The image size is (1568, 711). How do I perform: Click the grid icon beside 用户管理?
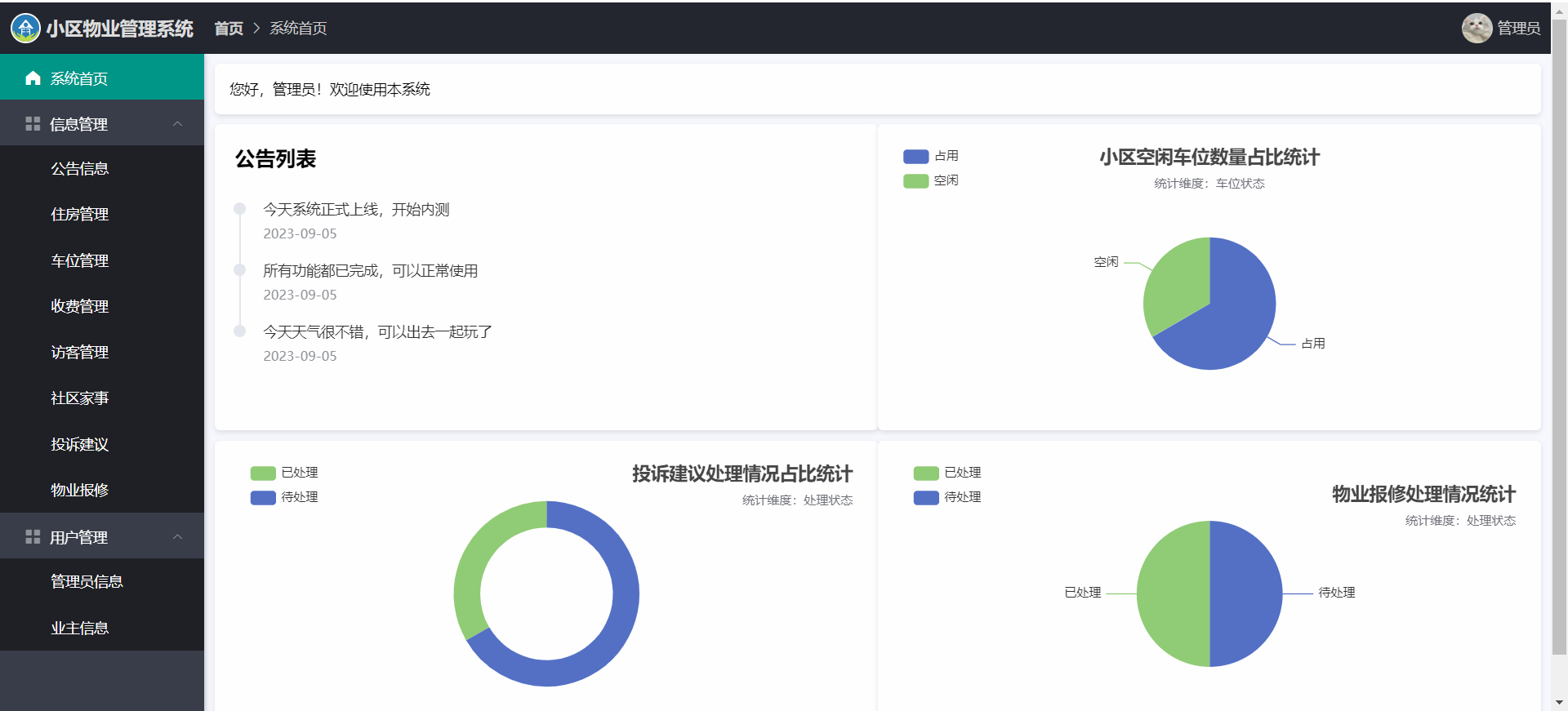point(33,537)
